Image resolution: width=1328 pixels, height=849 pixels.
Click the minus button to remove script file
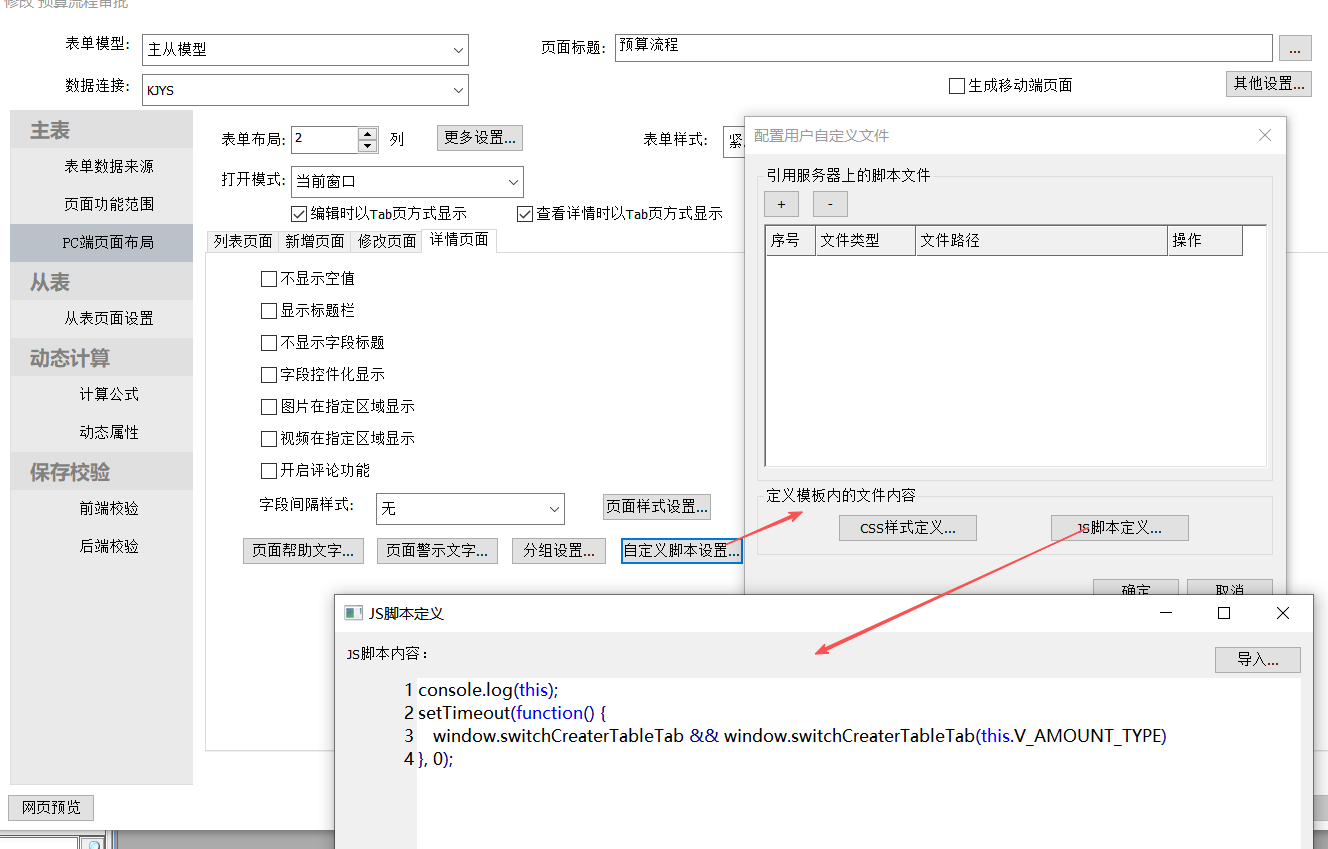pos(830,204)
